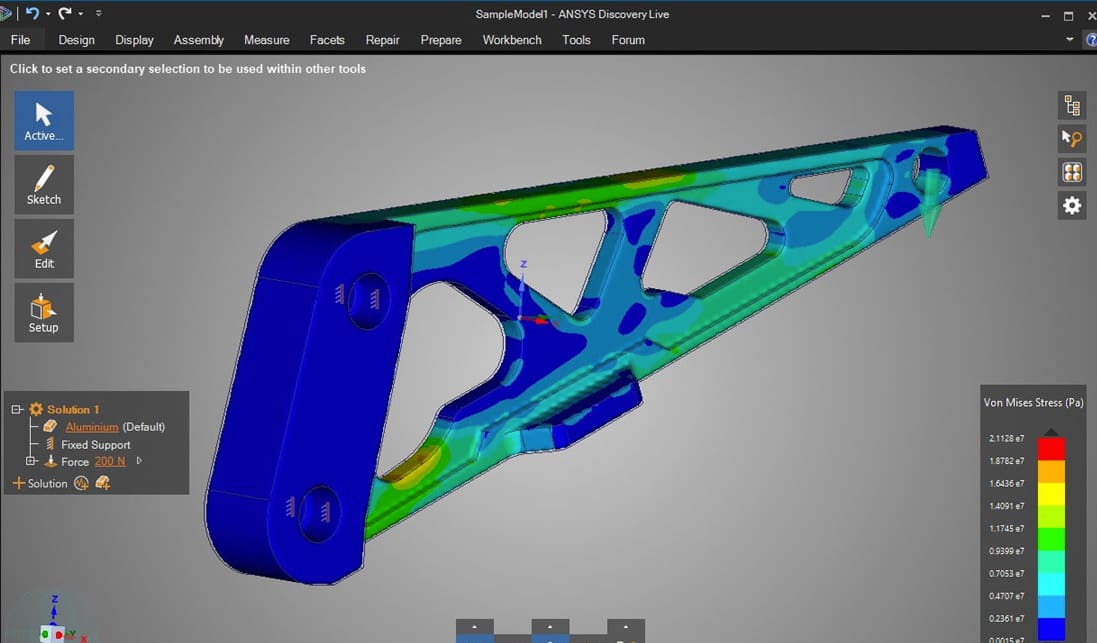The width and height of the screenshot is (1097, 643).
Task: Click the red legend color band
Action: (1051, 449)
